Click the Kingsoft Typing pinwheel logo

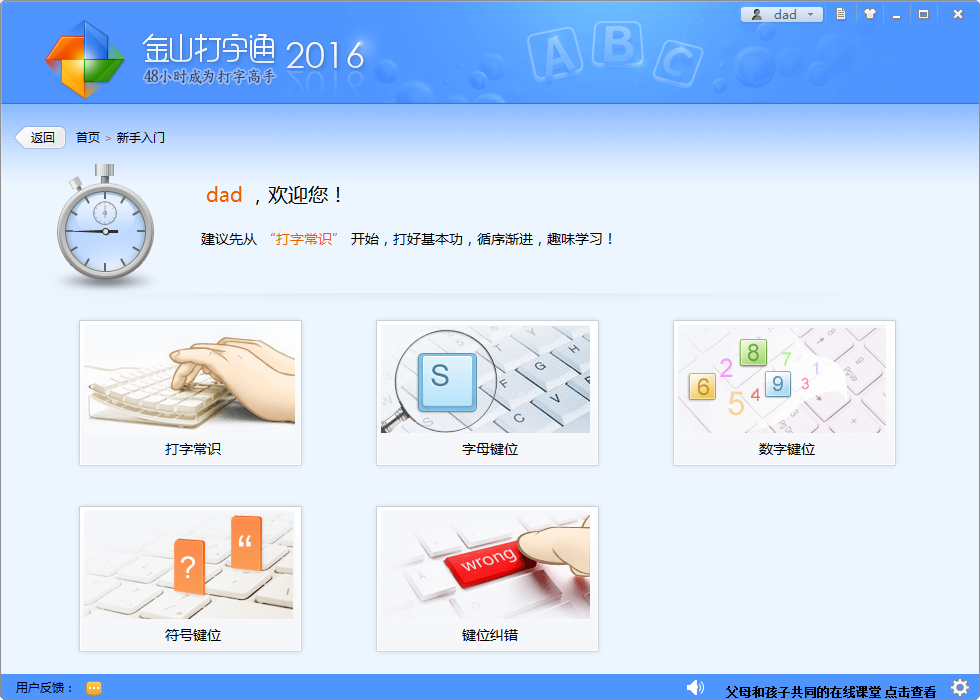coord(84,59)
